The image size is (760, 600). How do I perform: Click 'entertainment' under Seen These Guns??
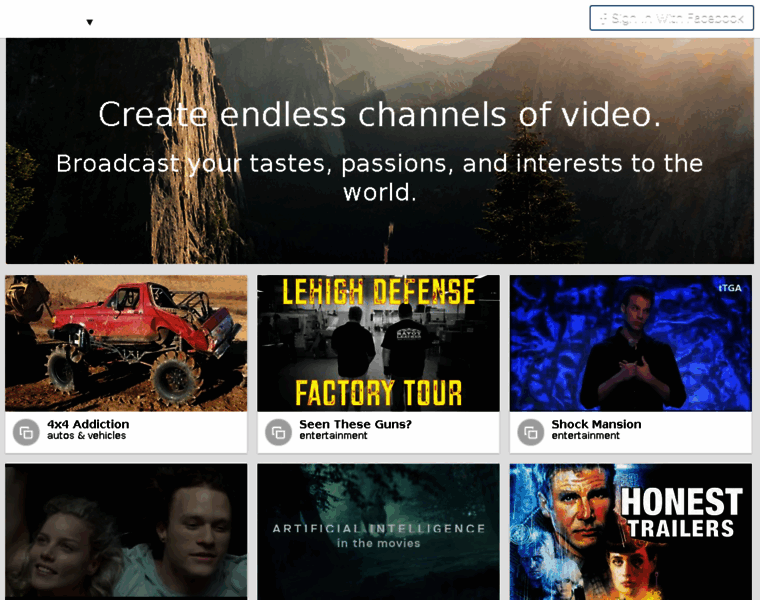point(333,436)
